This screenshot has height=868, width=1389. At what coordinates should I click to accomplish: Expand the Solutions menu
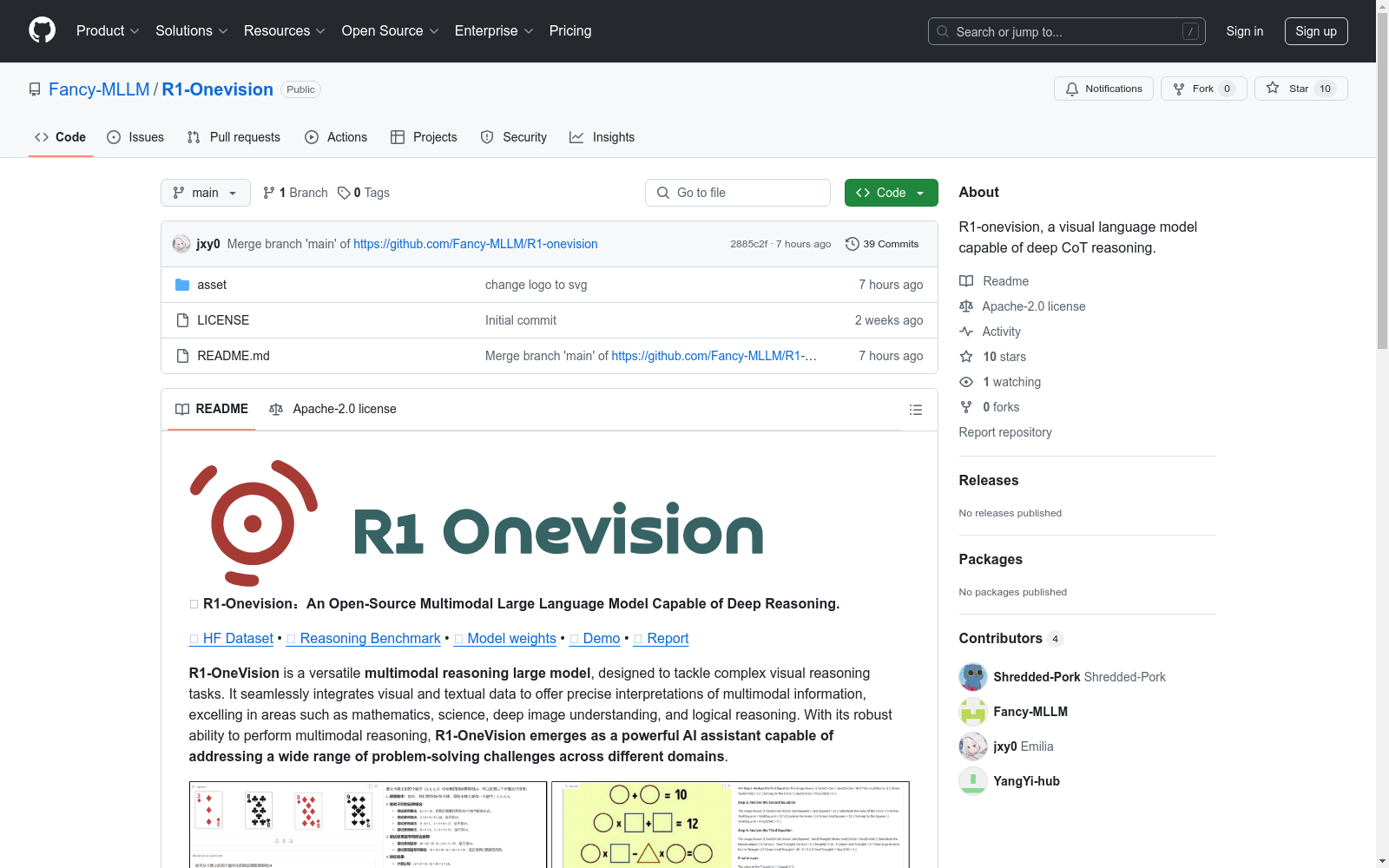(192, 31)
